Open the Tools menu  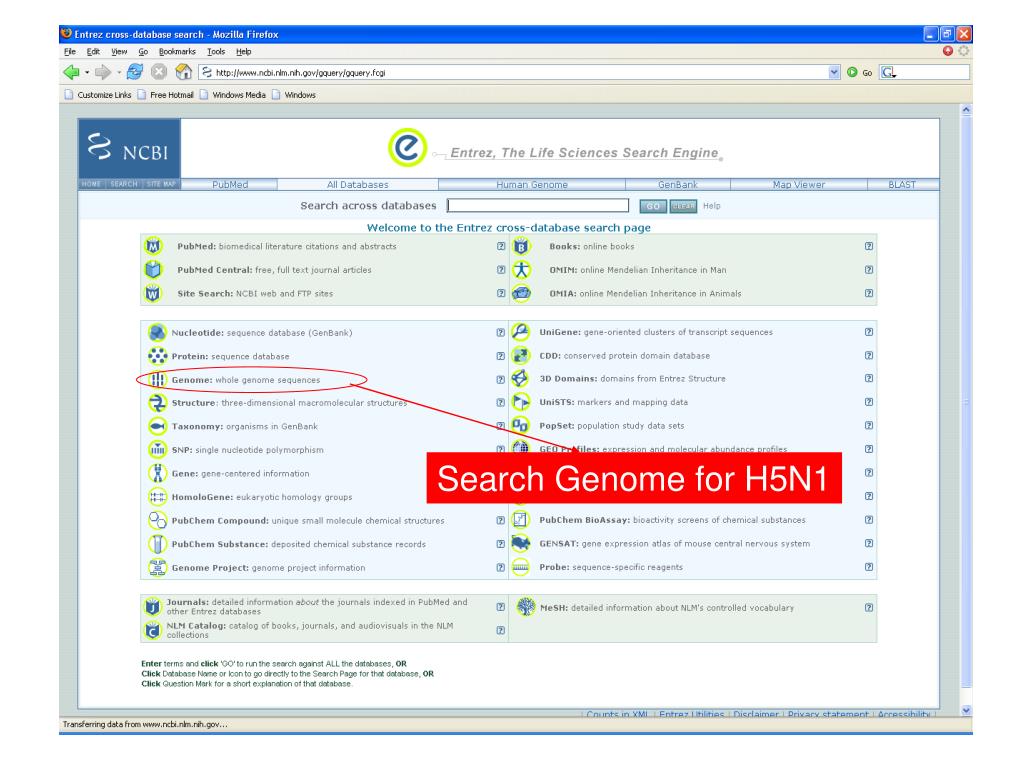click(x=216, y=52)
